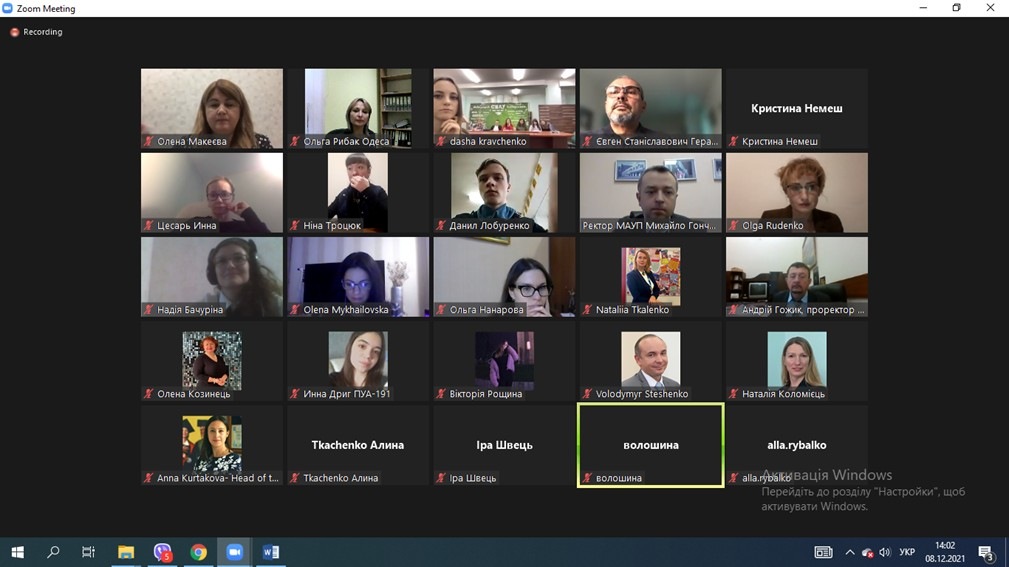Click muted mic icon on Олена Козинець

coord(149,394)
